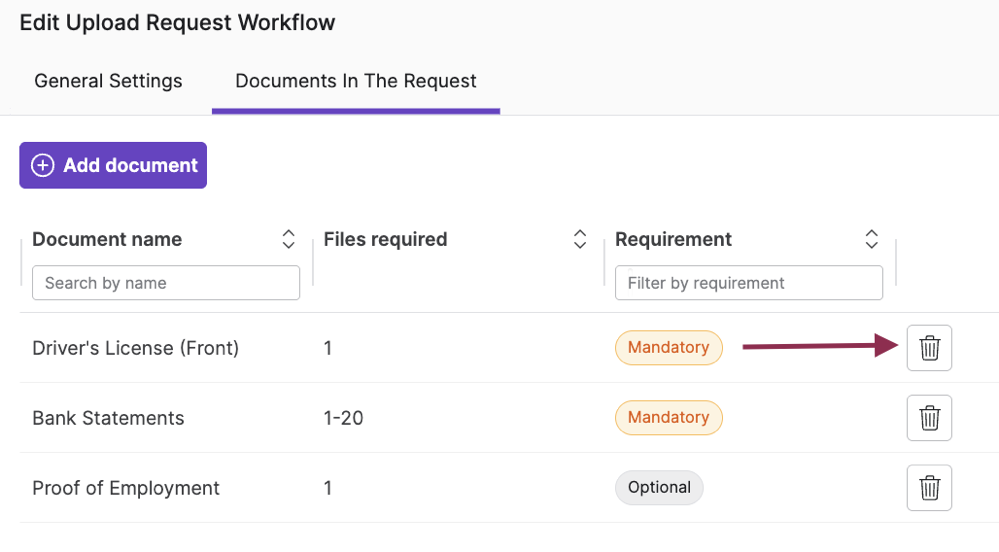Image resolution: width=999 pixels, height=552 pixels.
Task: Sort by Document name using arrows icon
Action: click(x=288, y=239)
